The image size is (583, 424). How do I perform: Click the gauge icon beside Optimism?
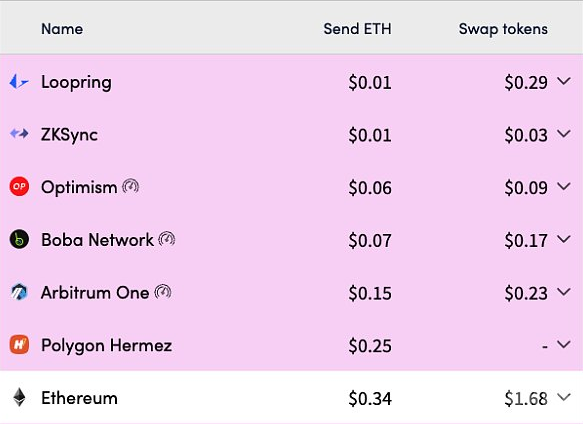click(x=131, y=186)
